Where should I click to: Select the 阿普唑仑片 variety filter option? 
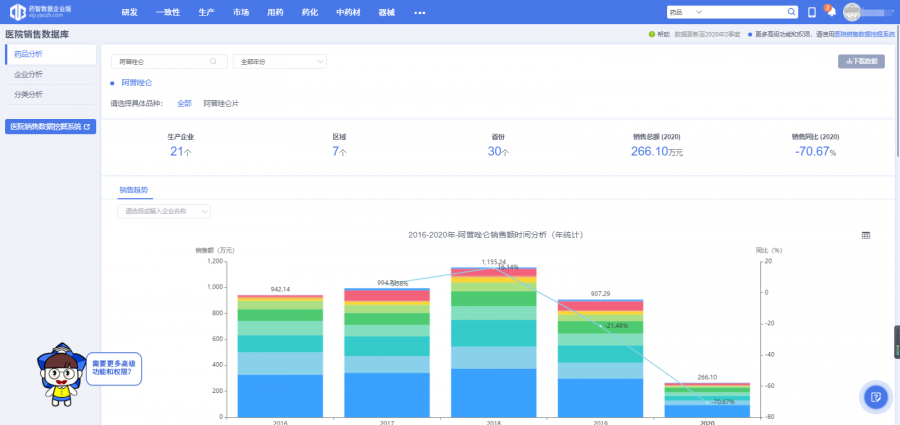pyautogui.click(x=221, y=103)
